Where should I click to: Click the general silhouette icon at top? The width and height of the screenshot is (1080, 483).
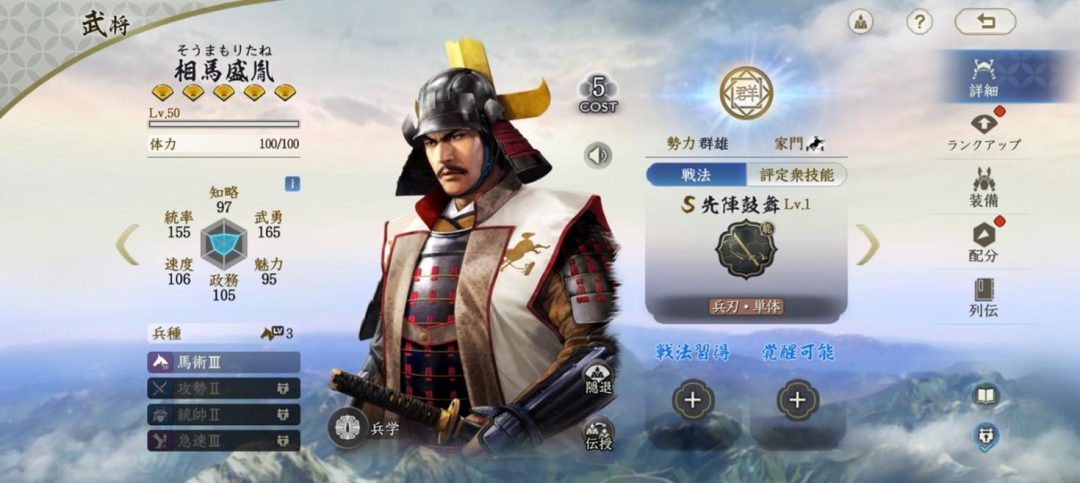(x=860, y=22)
